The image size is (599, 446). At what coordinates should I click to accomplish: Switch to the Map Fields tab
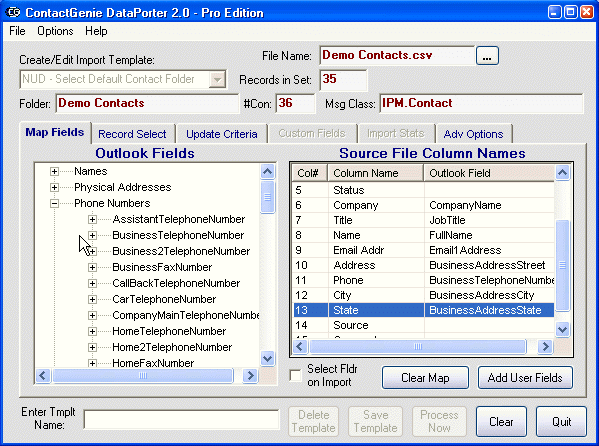(55, 132)
